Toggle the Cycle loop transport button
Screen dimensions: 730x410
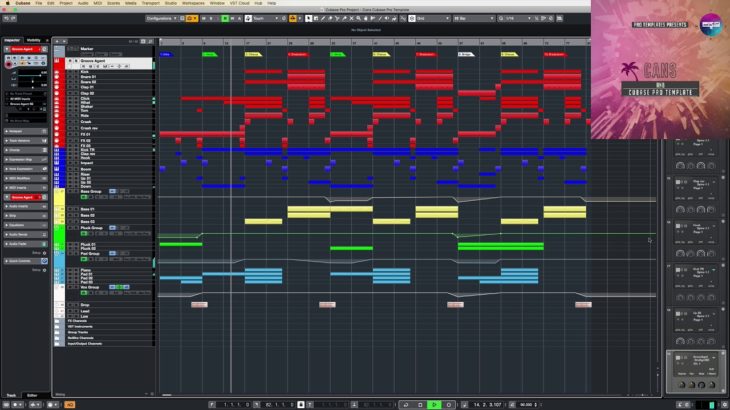pos(406,404)
